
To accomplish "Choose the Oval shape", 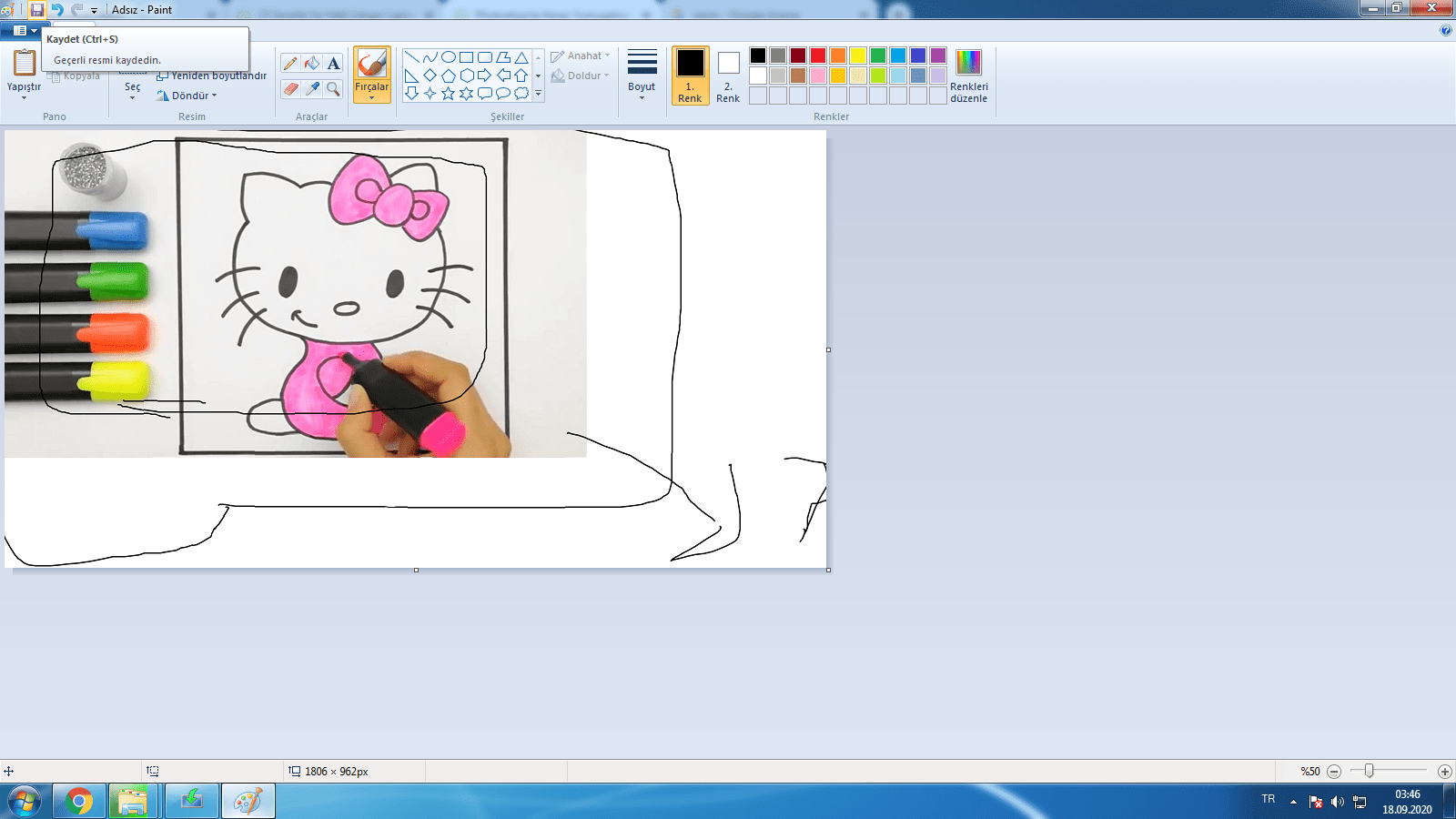I will tap(449, 57).
